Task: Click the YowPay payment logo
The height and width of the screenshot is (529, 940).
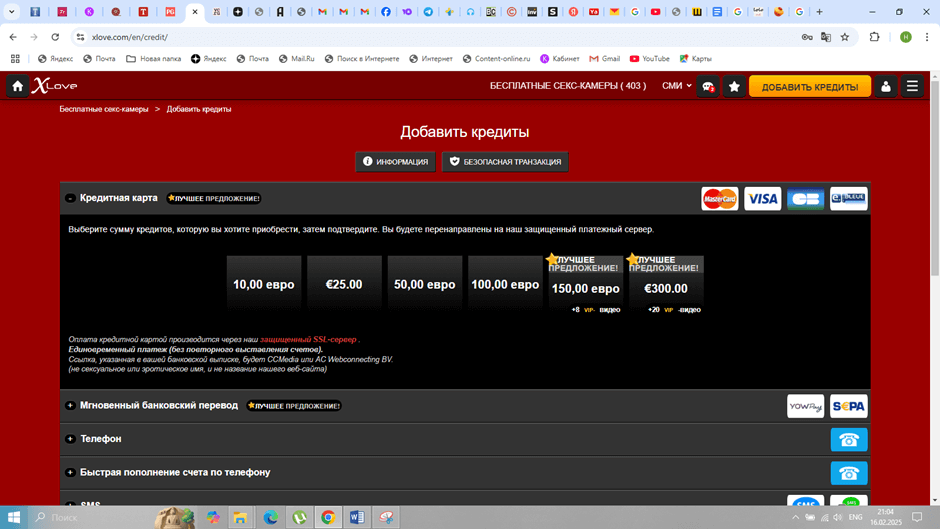Action: point(805,406)
